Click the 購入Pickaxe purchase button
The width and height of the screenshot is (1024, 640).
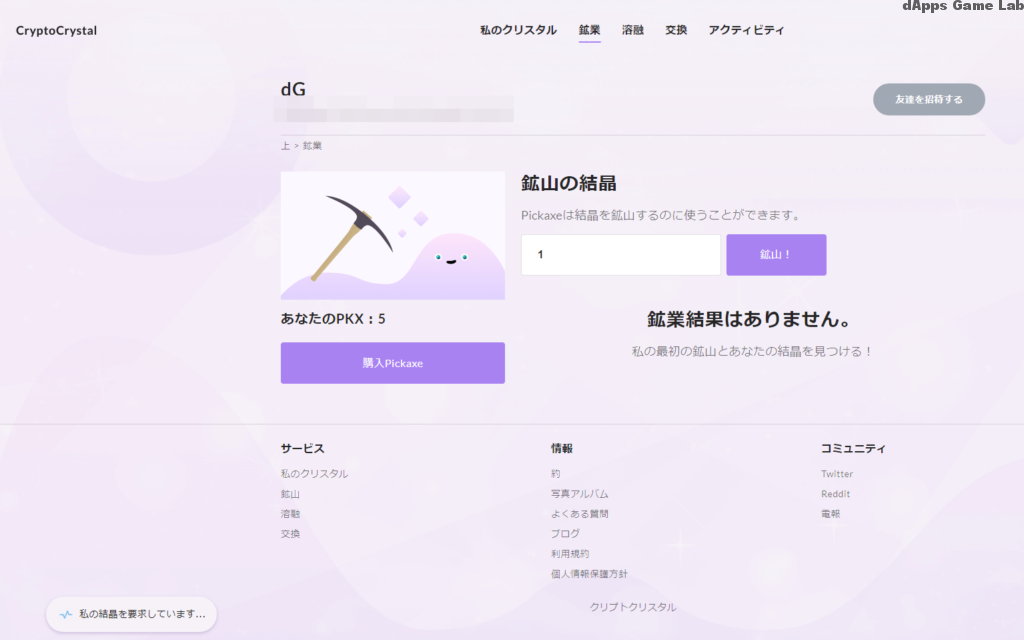click(x=392, y=363)
